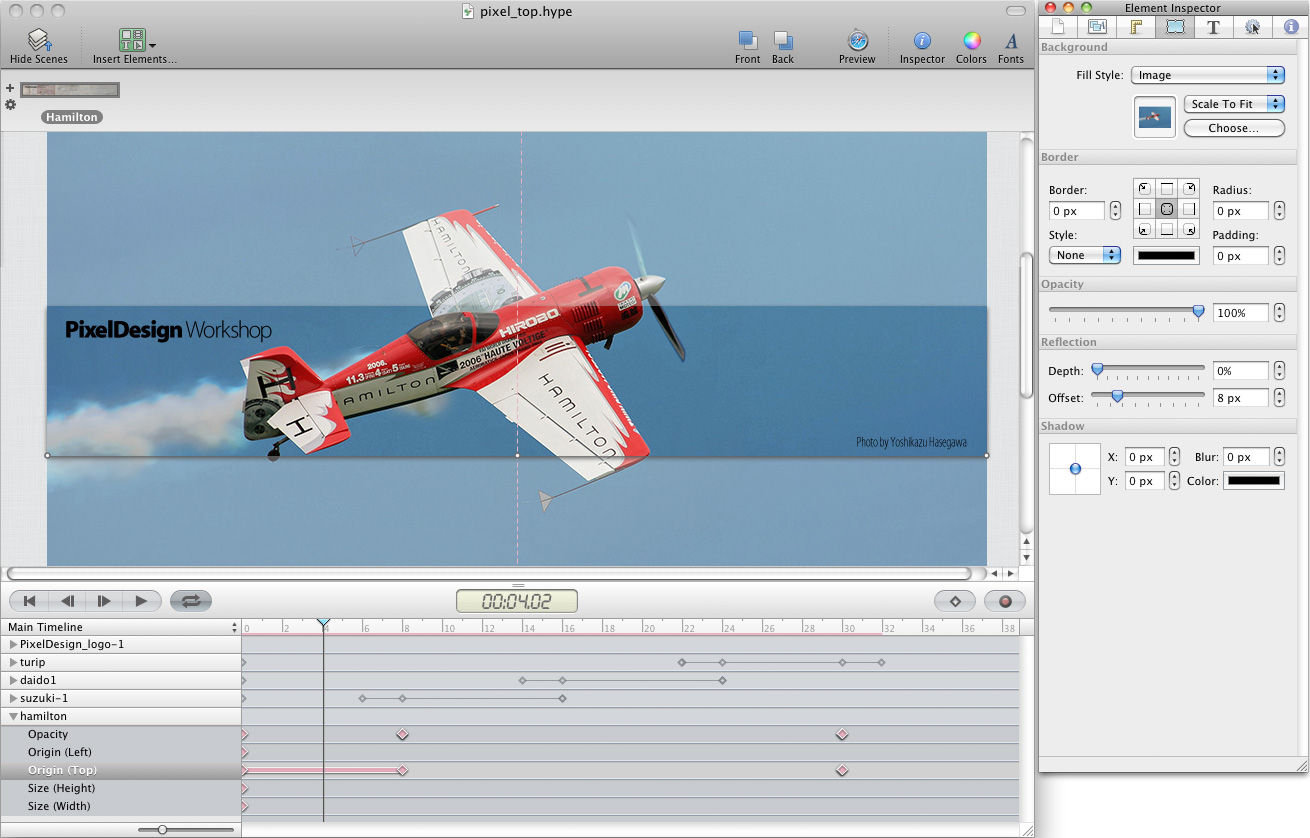Open the scene gear action menu
1310x838 pixels.
point(10,104)
